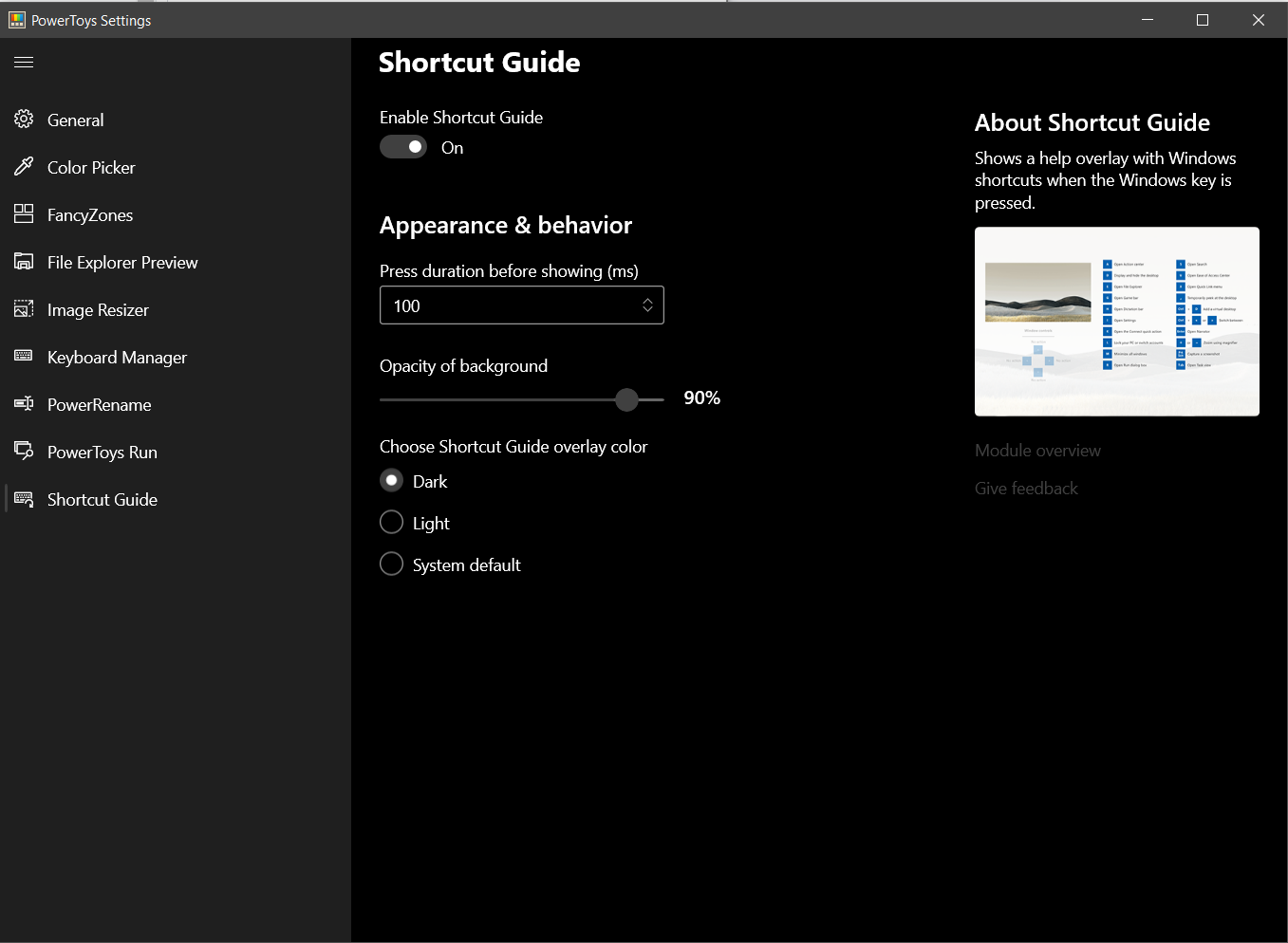Expand the press duration stepper arrows
This screenshot has width=1288, height=943.
(648, 305)
